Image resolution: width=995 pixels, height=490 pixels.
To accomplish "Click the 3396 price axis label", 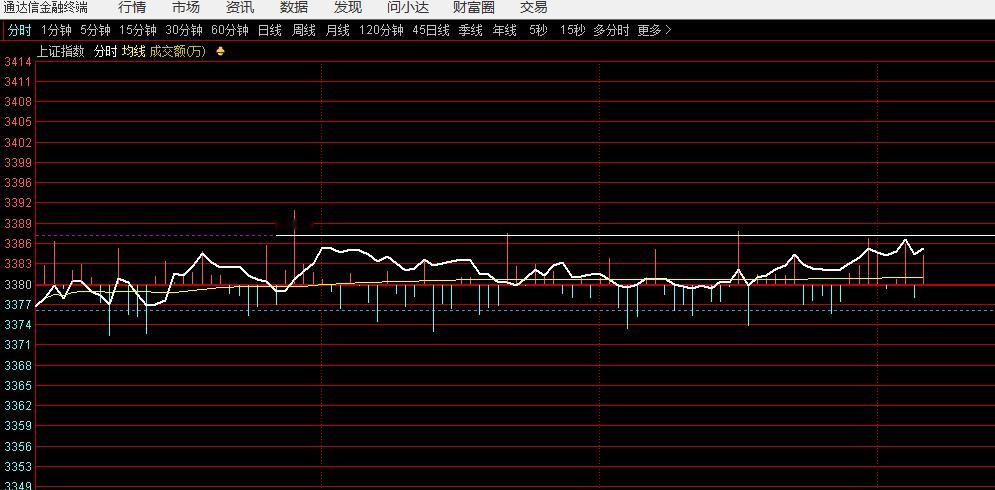I will [16, 183].
